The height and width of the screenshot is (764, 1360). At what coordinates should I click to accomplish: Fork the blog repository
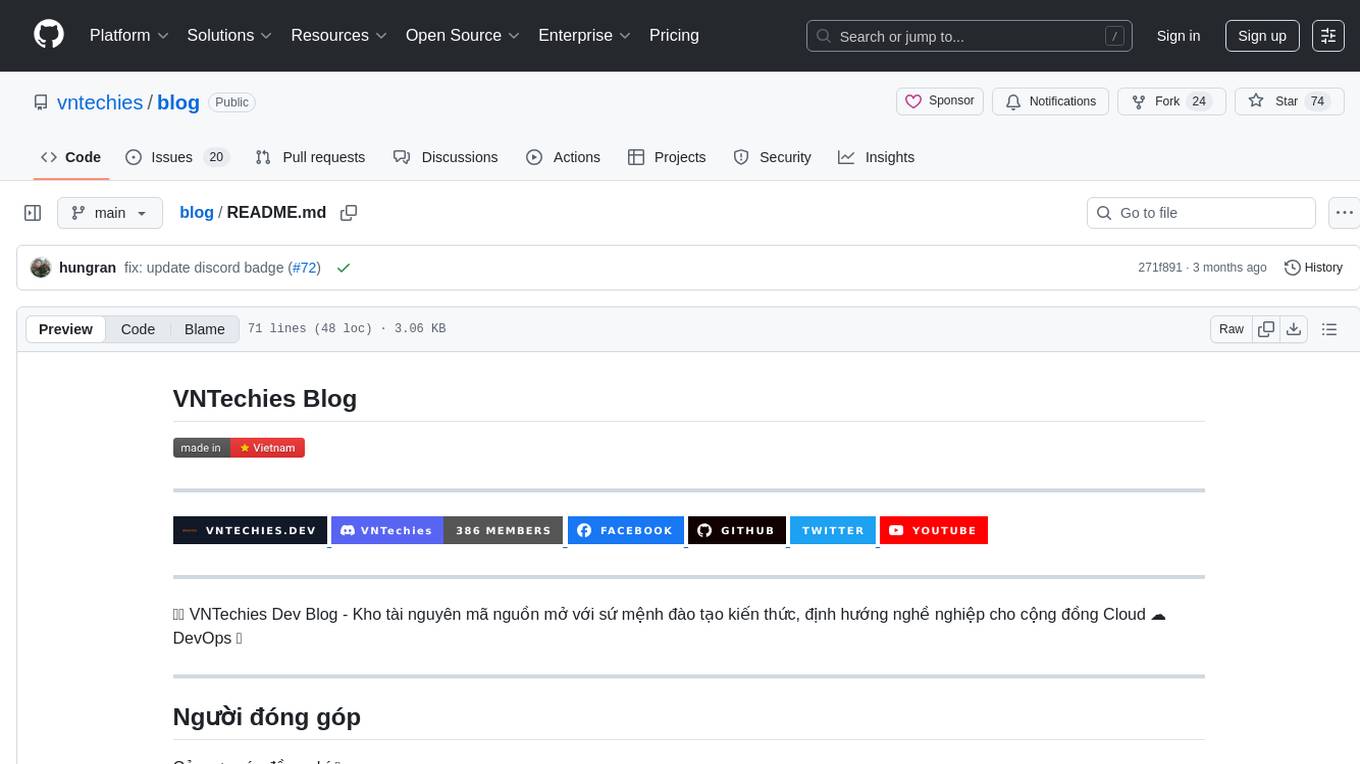pos(1172,101)
